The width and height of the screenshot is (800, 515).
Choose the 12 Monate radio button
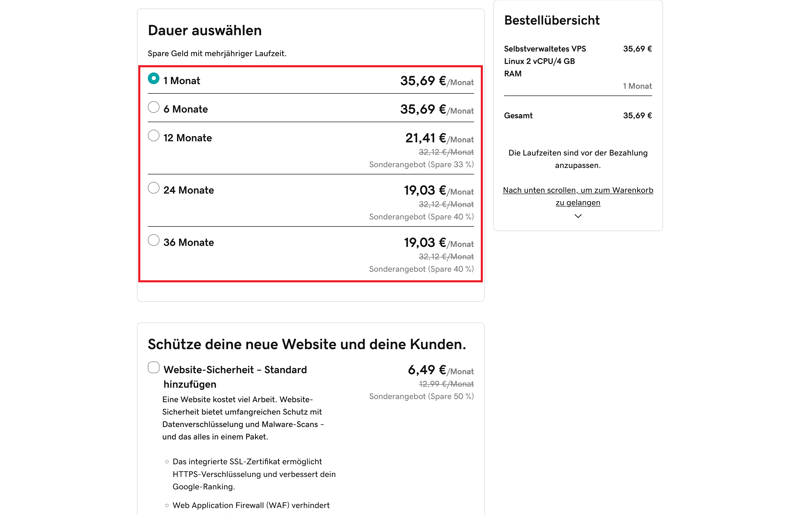pyautogui.click(x=153, y=136)
